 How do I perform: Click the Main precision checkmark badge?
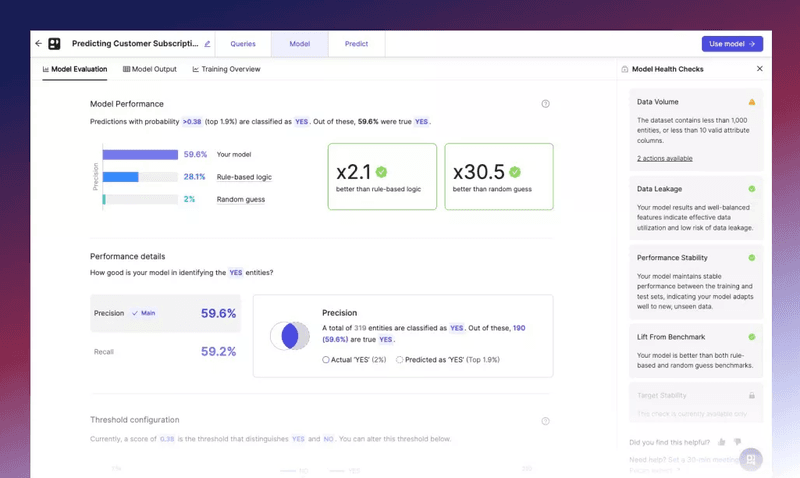(x=144, y=313)
